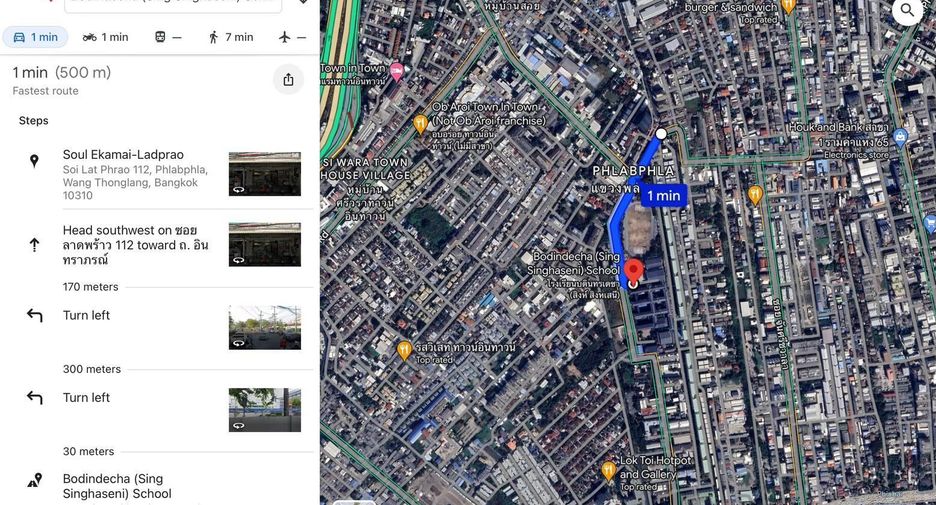This screenshot has width=936, height=505.
Task: Click the share route icon
Action: pyautogui.click(x=288, y=79)
